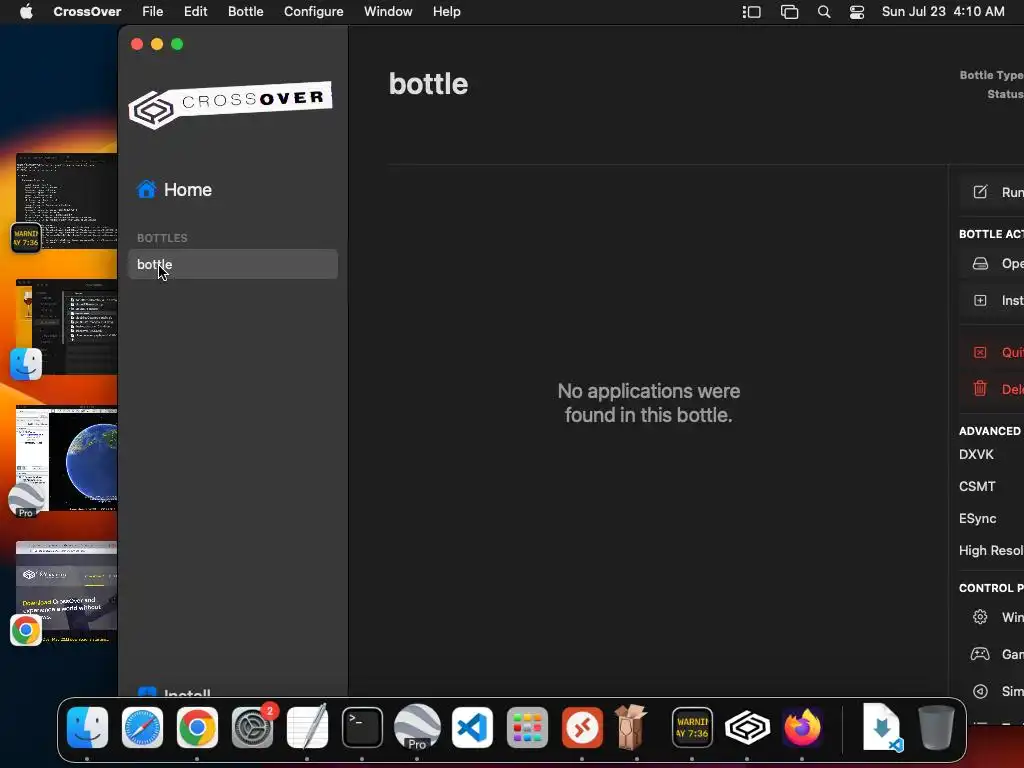Click the Install plus-box icon in Bottle Actions
Viewport: 1024px width, 768px height.
[980, 300]
